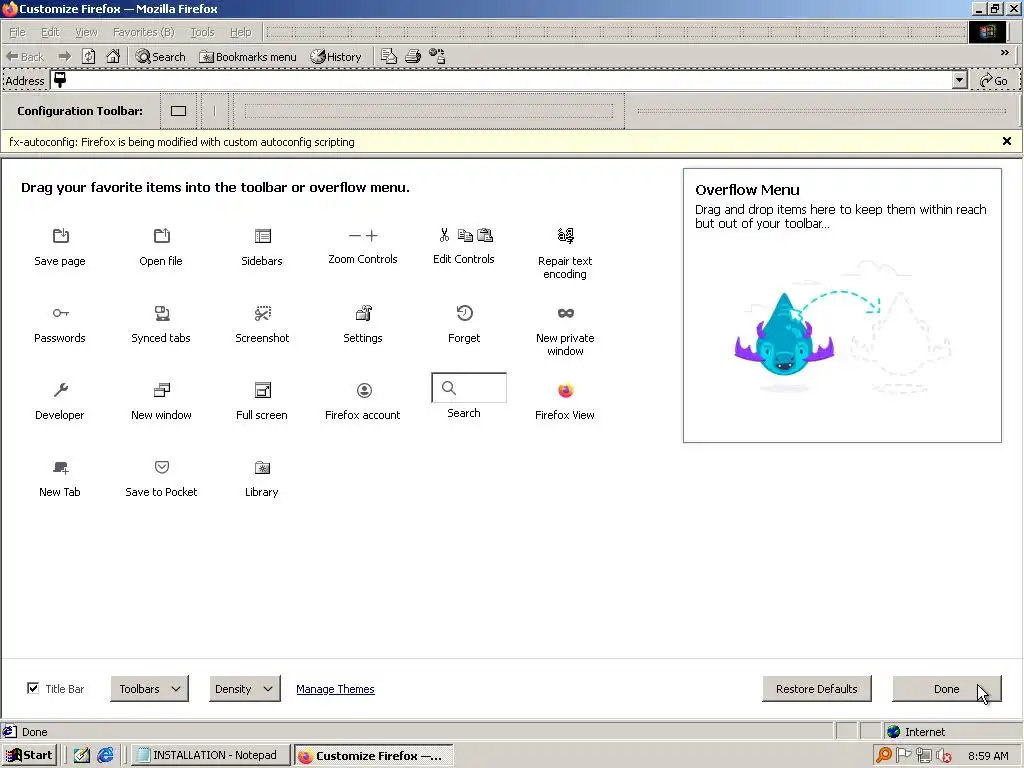Open the View menu
Viewport: 1024px width, 768px height.
tap(86, 32)
